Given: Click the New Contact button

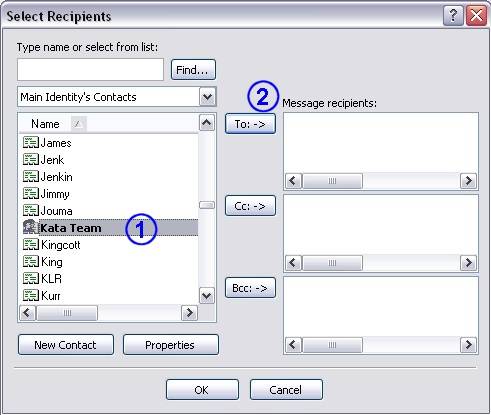Looking at the screenshot, I should pos(66,345).
